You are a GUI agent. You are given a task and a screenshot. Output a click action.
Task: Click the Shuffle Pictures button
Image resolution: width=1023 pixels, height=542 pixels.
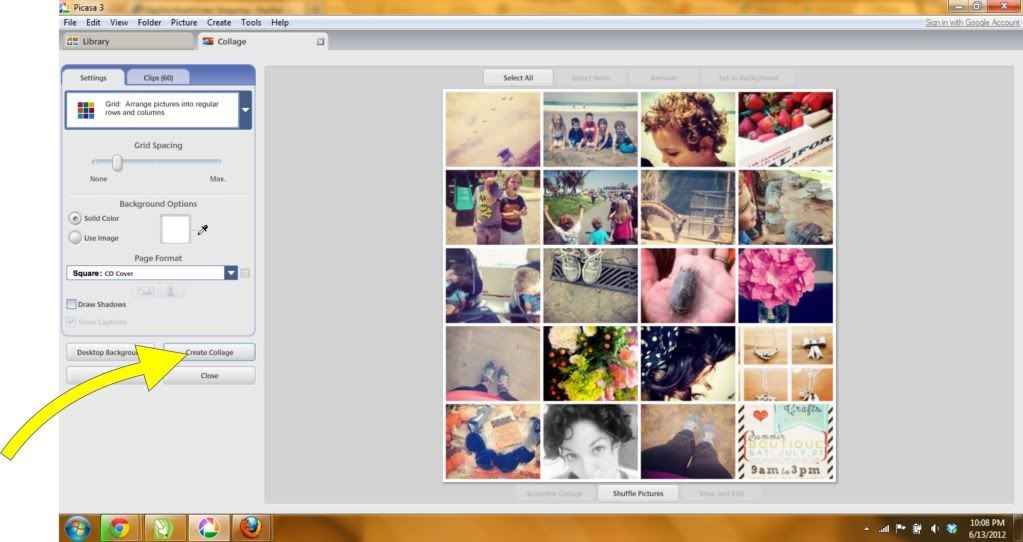pyautogui.click(x=638, y=494)
